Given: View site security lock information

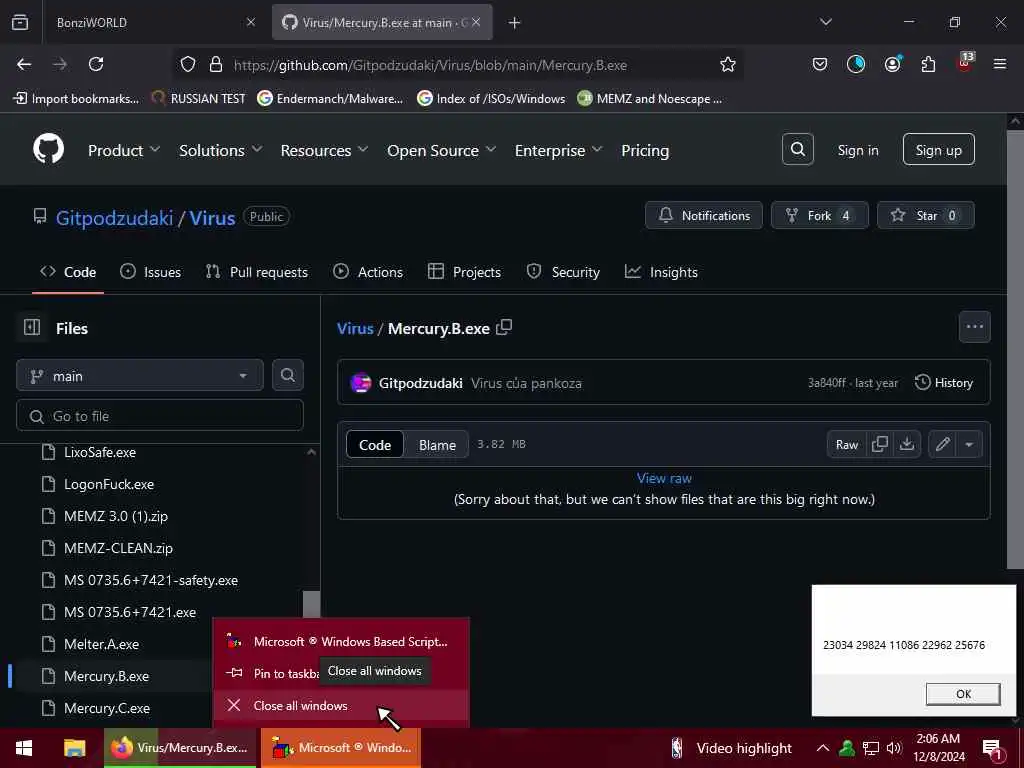Looking at the screenshot, I should pyautogui.click(x=216, y=64).
